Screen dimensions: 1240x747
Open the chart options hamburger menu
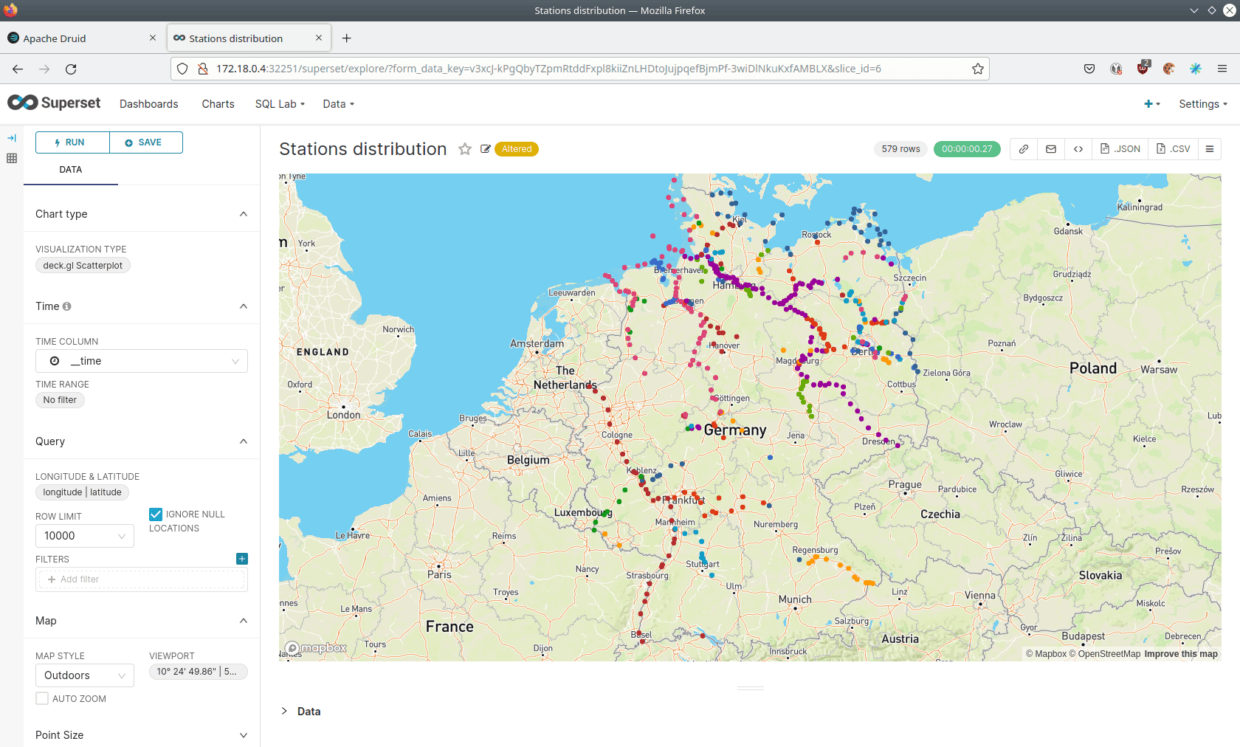(x=1209, y=148)
